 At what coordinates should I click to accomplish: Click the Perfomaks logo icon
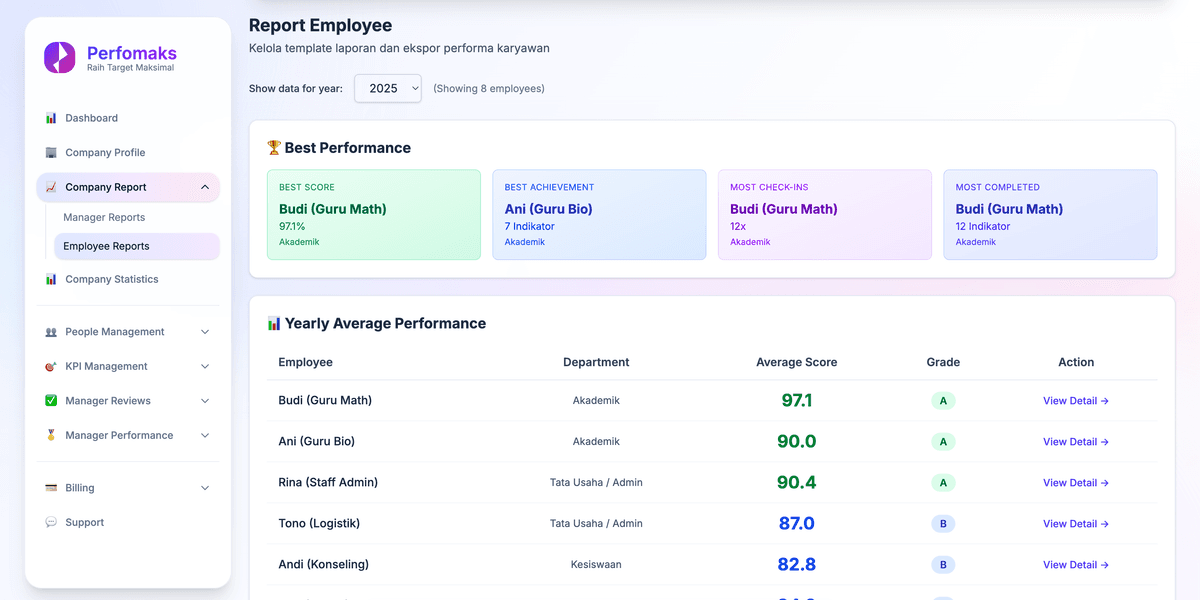point(60,57)
